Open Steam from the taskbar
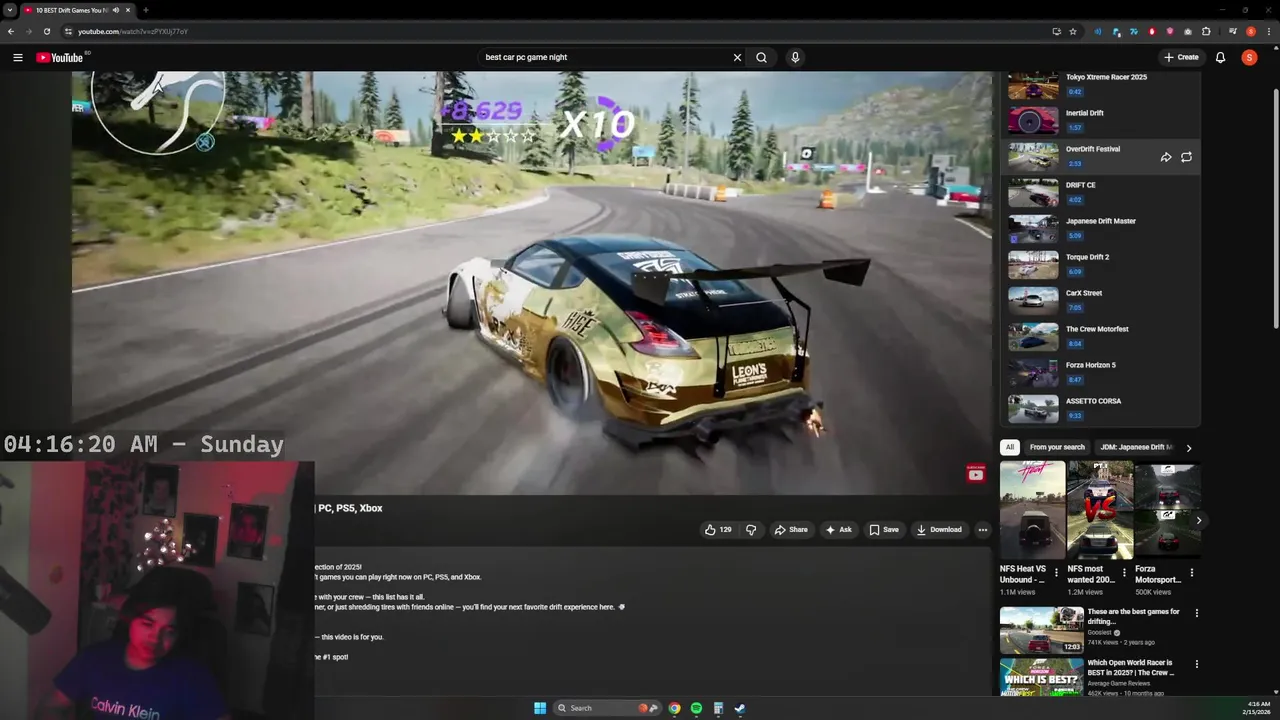 click(740, 708)
